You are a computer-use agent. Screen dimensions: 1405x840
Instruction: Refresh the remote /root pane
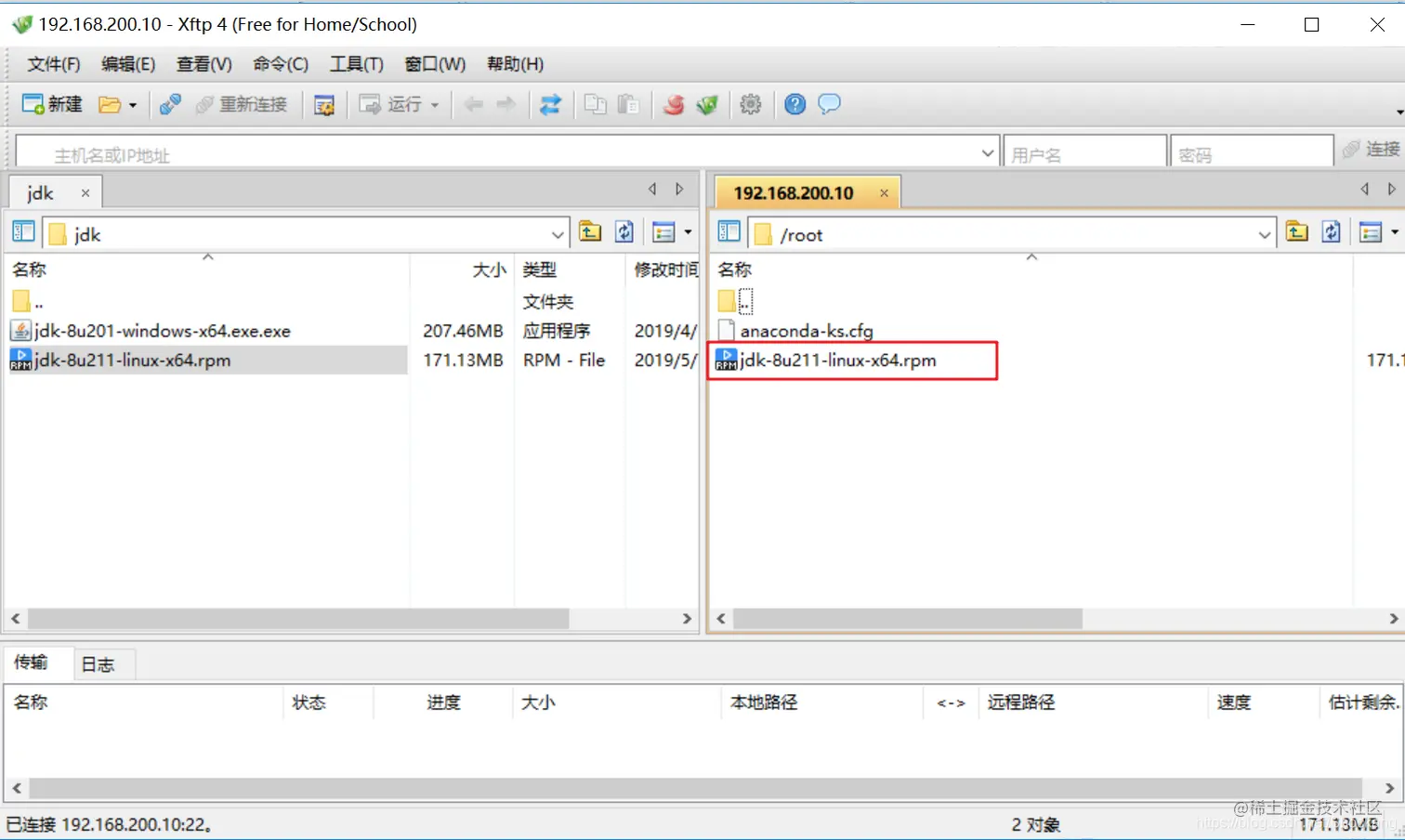(1332, 231)
